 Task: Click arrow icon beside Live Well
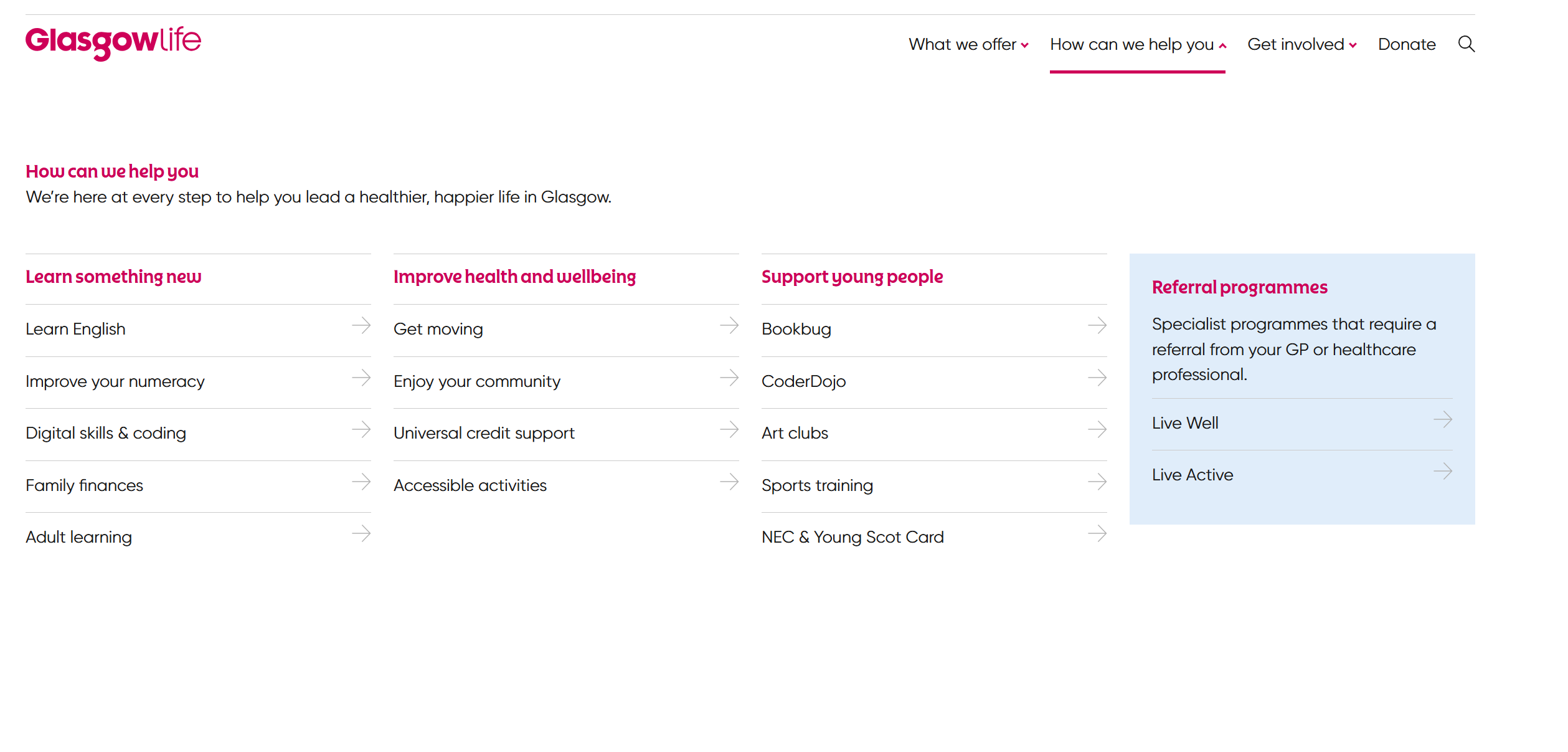(x=1442, y=419)
